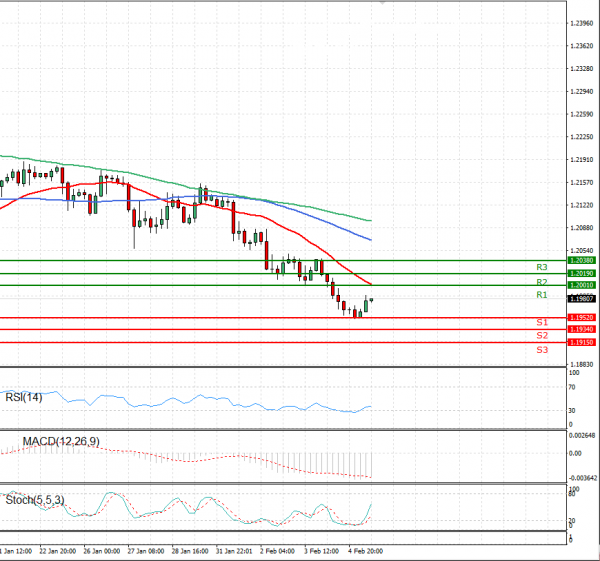
Task: Click the current price tag 1.19807
Action: [582, 299]
